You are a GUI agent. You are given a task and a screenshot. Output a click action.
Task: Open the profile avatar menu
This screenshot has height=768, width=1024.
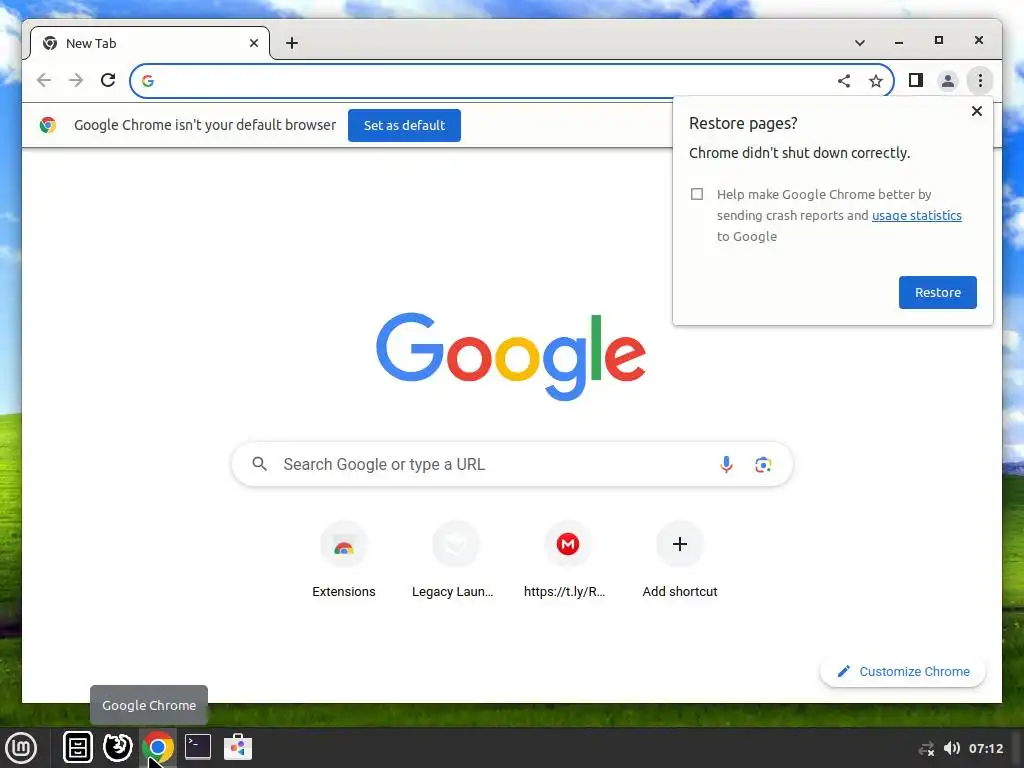tap(948, 80)
